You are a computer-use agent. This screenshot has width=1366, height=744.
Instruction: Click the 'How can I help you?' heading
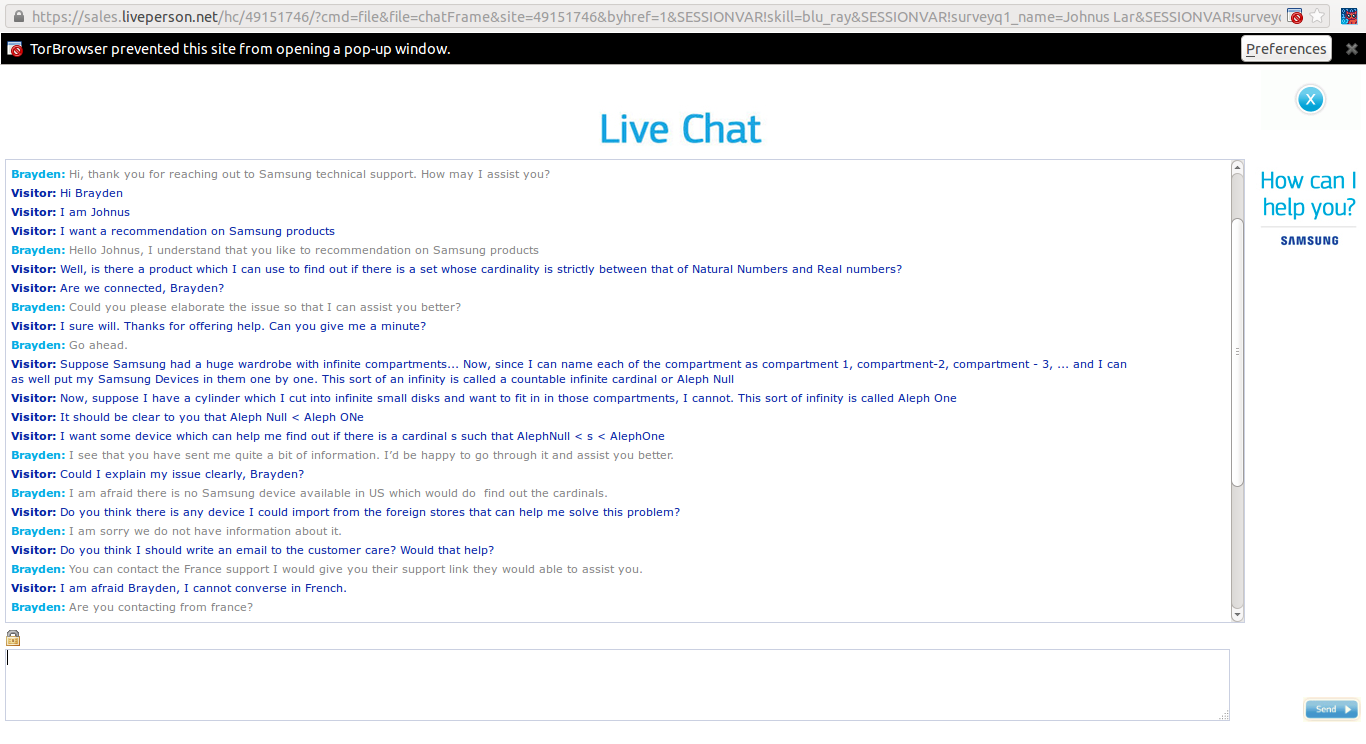pyautogui.click(x=1308, y=194)
